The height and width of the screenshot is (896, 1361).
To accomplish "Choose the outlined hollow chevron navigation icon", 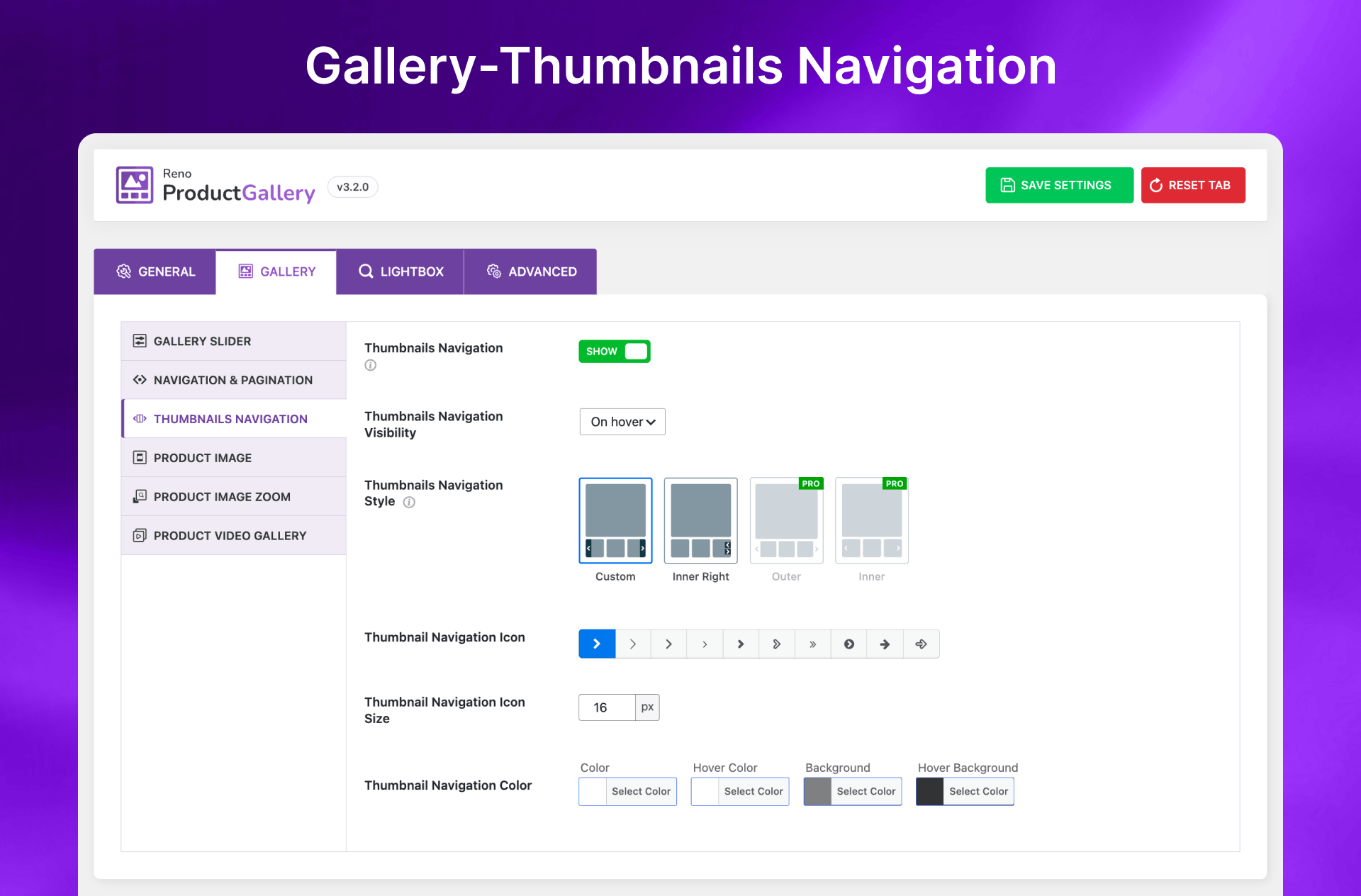I will [x=776, y=644].
